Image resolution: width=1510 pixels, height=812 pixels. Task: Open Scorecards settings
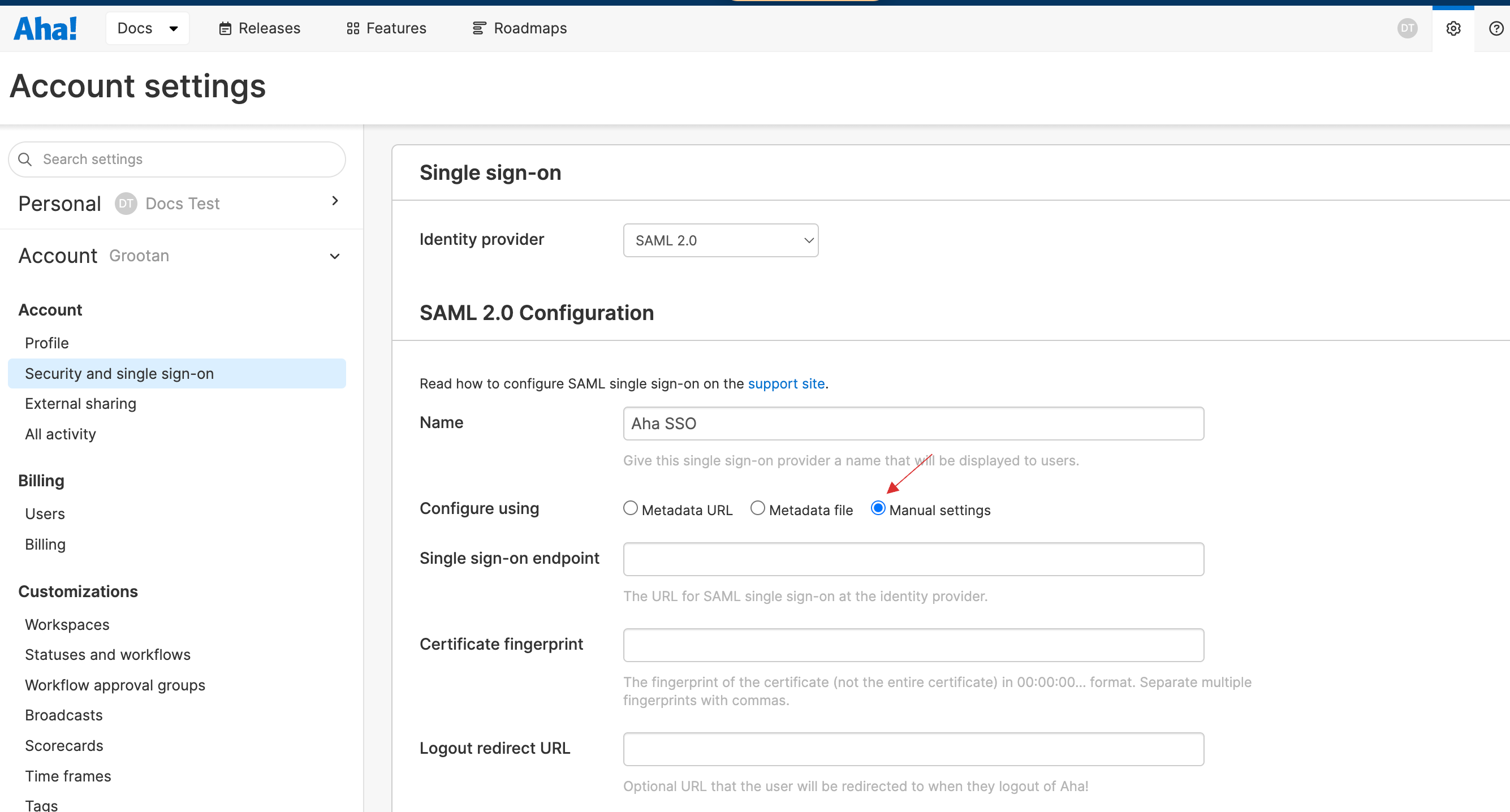[64, 746]
